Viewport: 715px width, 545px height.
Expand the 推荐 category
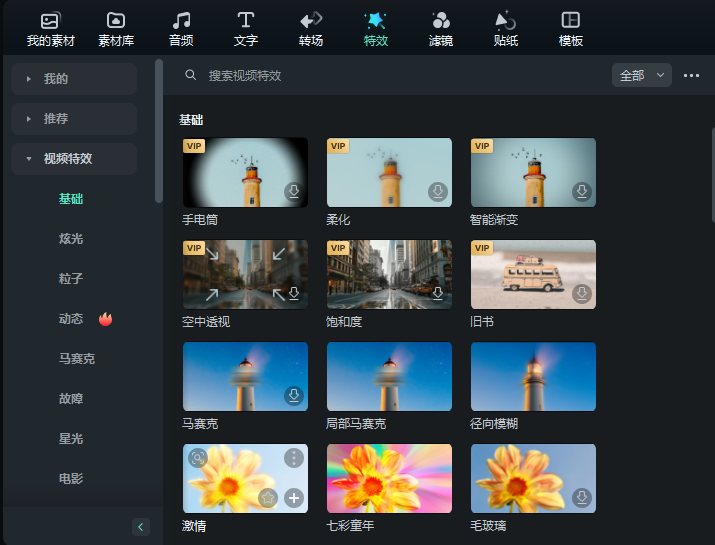(x=74, y=119)
